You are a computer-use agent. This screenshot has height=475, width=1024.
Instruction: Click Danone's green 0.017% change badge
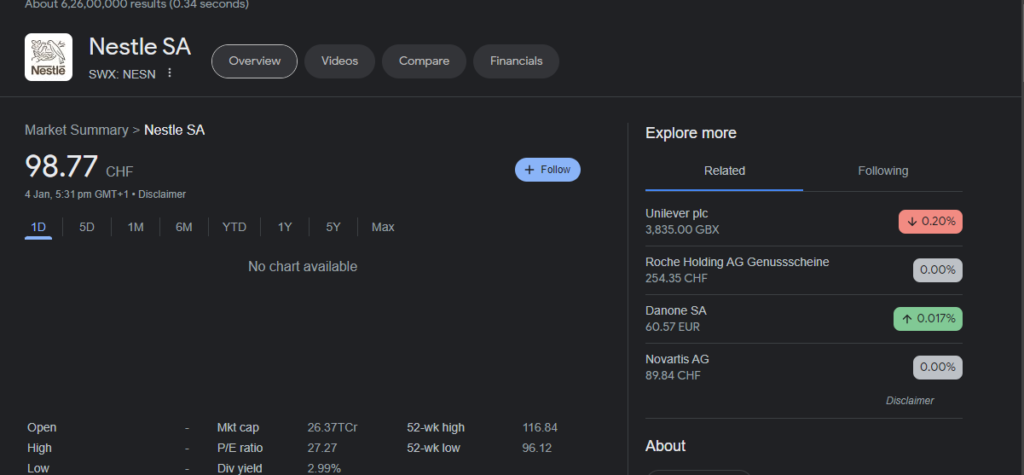point(928,319)
